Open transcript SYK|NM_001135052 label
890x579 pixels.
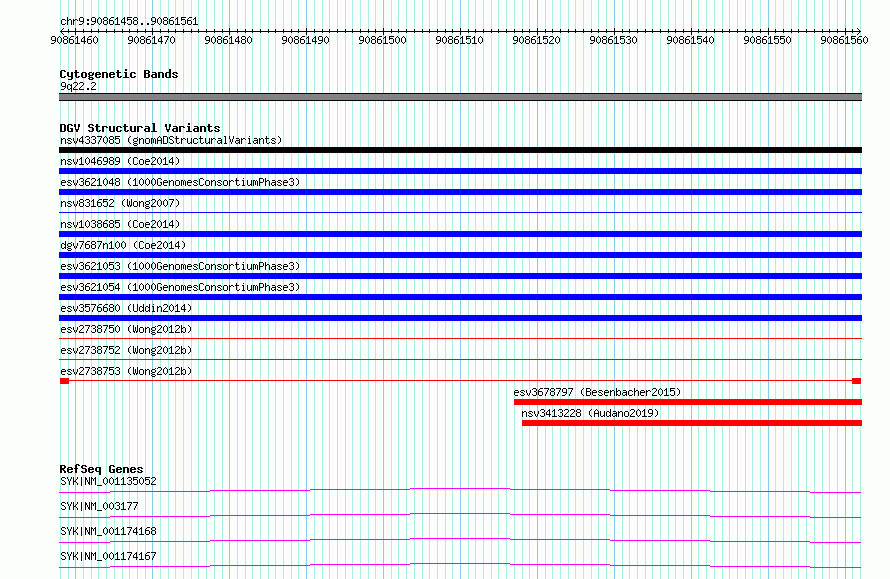[108, 481]
